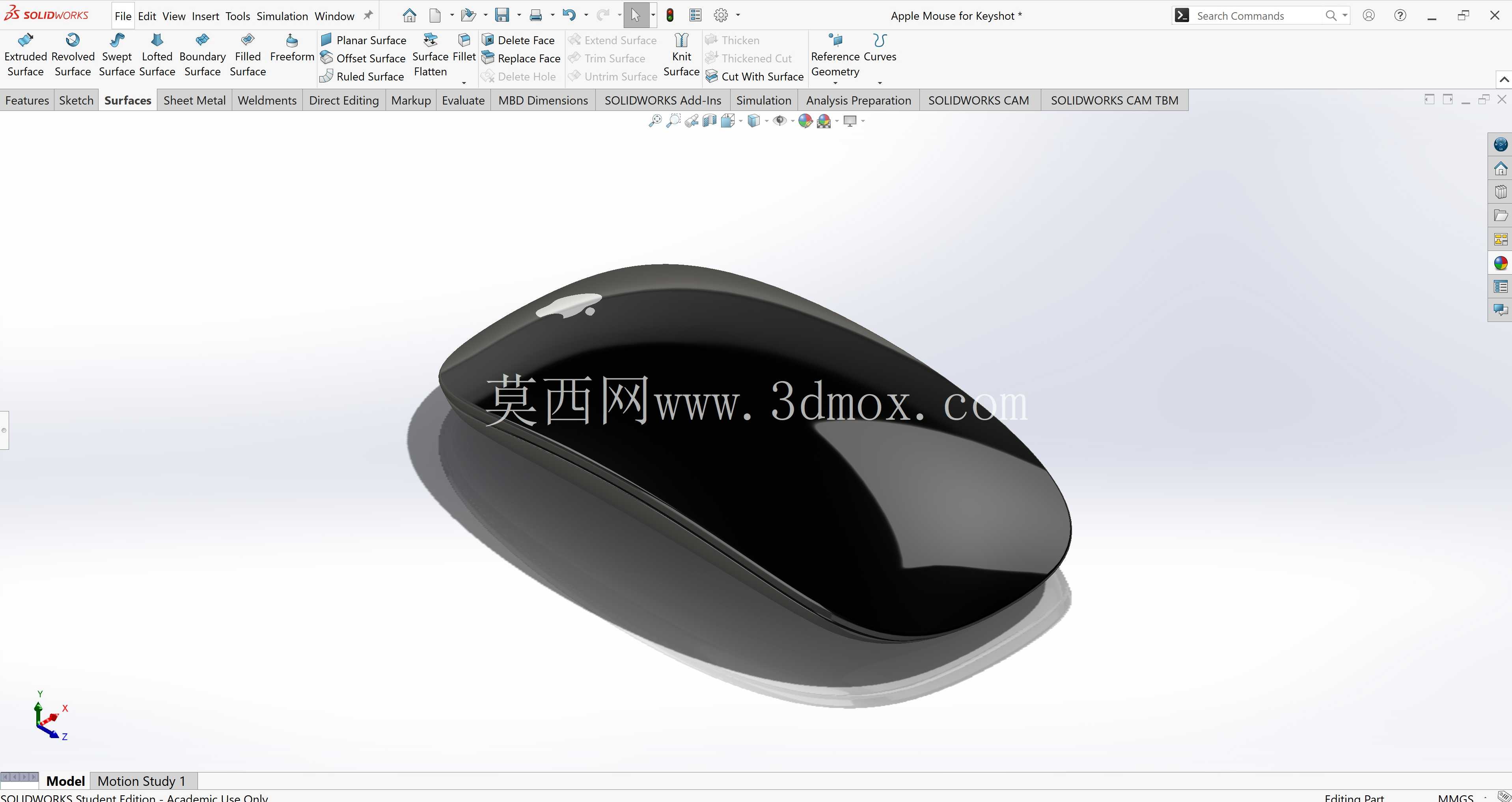The image size is (1512, 802).
Task: Open the SOLIDWORKS Forum task pane
Action: coord(1500,310)
